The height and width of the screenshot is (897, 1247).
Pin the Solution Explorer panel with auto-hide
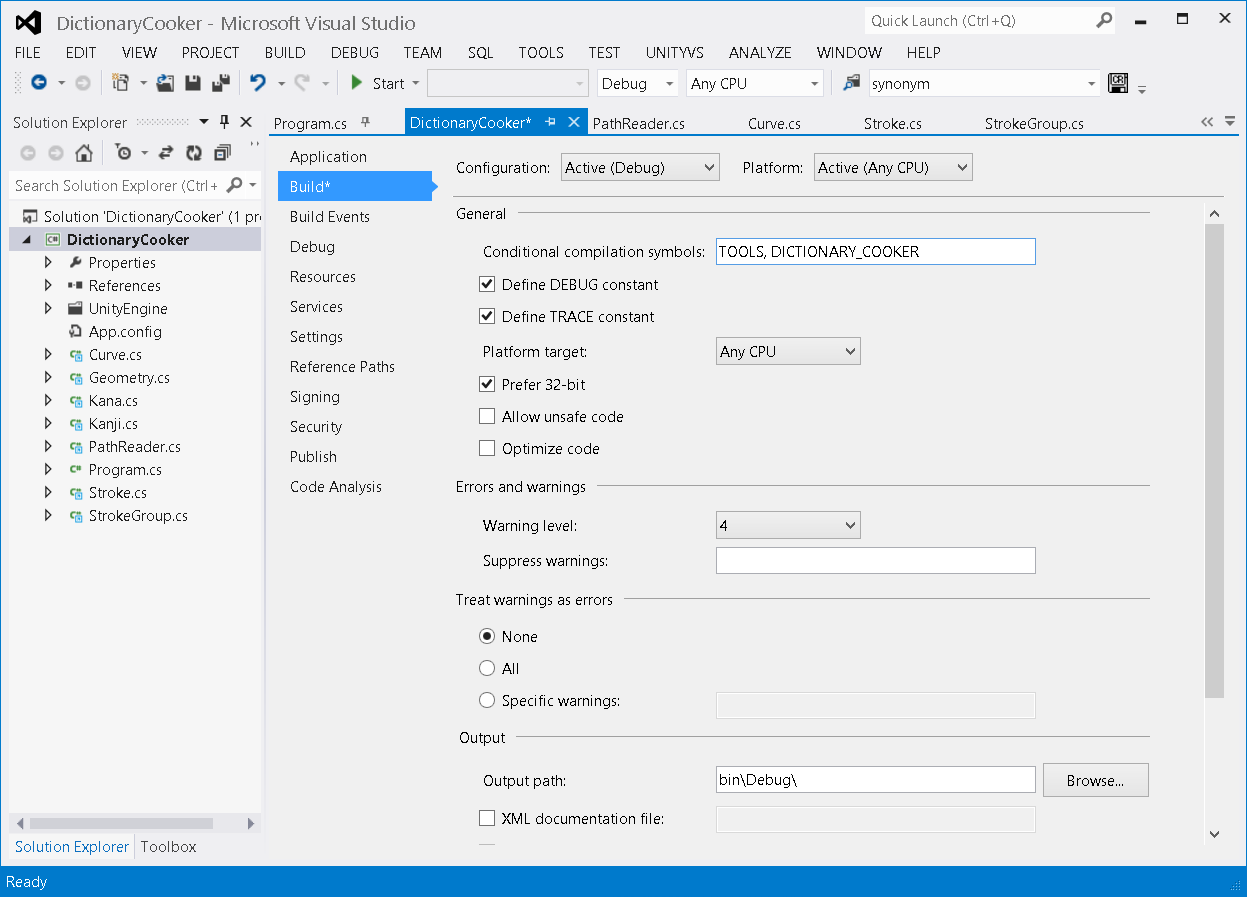(225, 122)
